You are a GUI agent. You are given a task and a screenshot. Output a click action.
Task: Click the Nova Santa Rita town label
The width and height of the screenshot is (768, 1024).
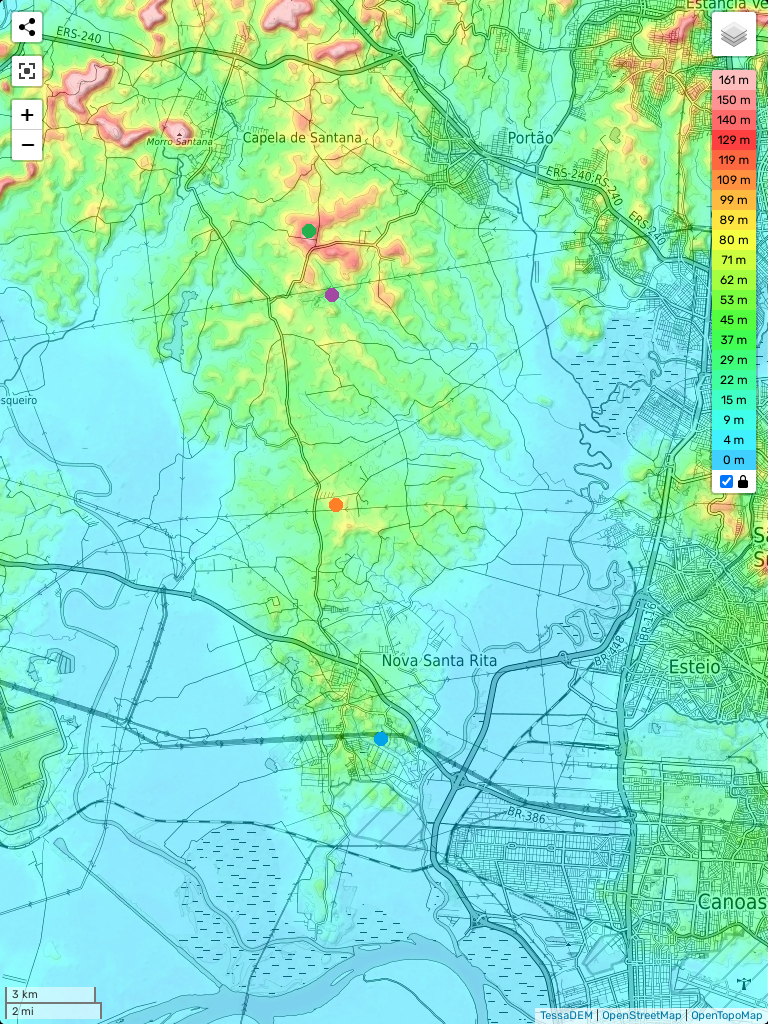pos(439,661)
